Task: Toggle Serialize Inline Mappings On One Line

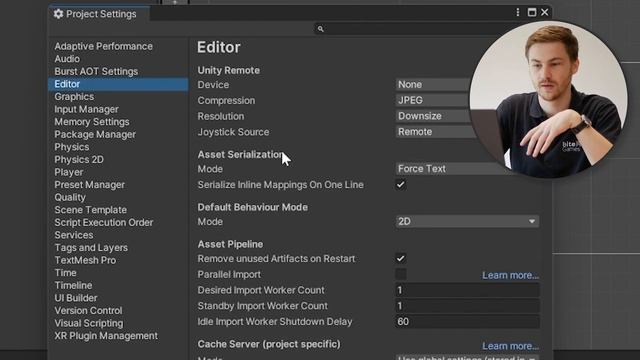Action: pyautogui.click(x=400, y=184)
